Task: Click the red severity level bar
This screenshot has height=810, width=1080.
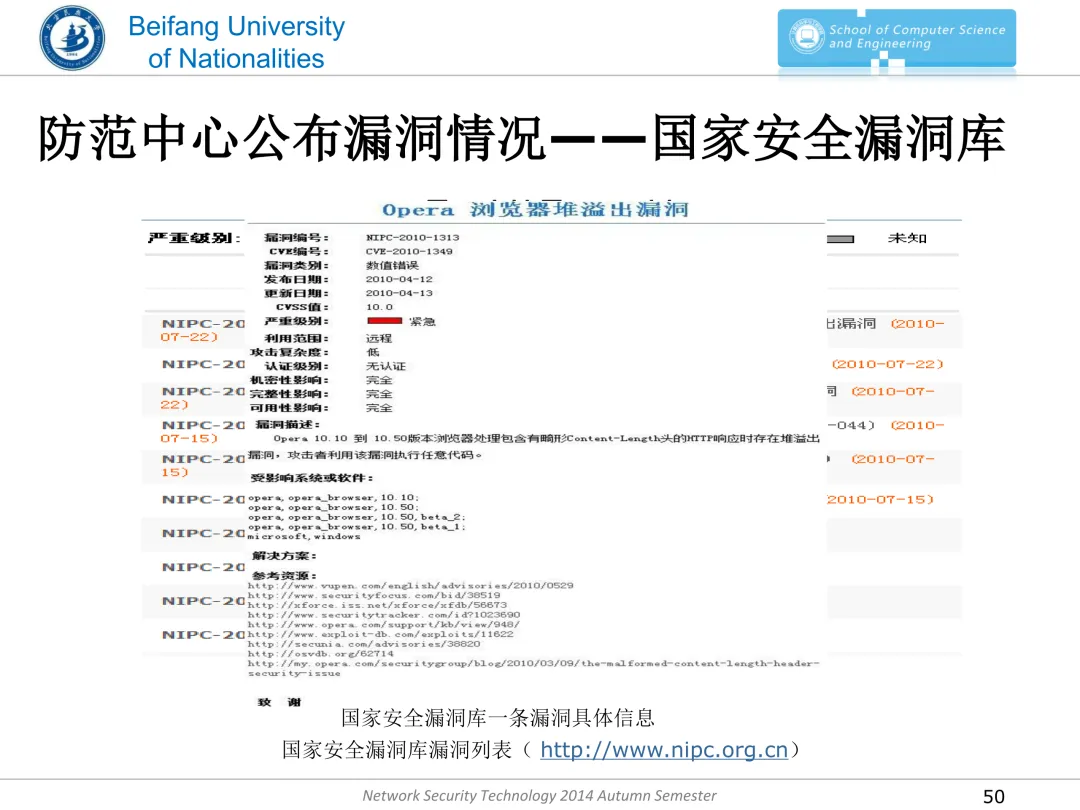Action: point(384,321)
